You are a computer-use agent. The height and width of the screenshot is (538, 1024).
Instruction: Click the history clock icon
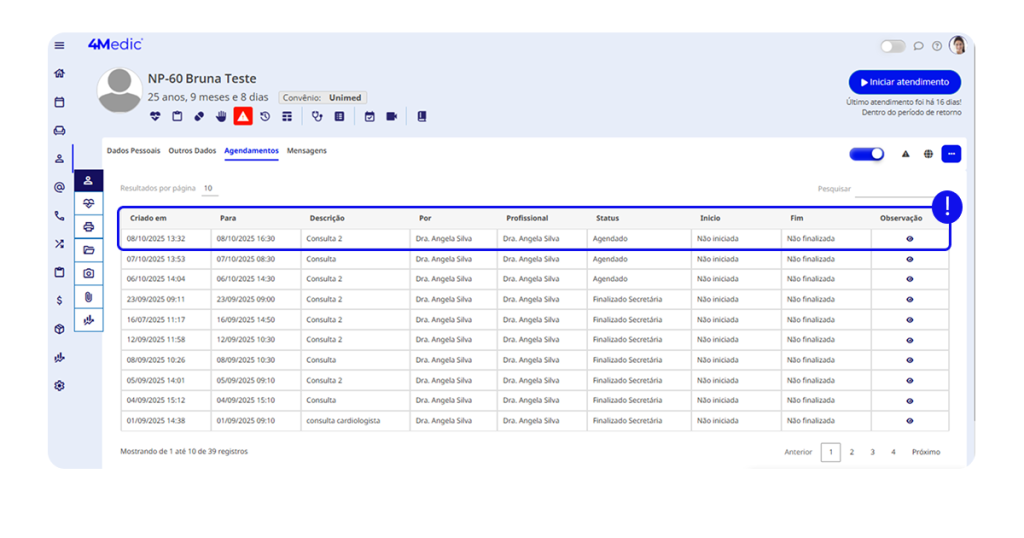click(265, 116)
